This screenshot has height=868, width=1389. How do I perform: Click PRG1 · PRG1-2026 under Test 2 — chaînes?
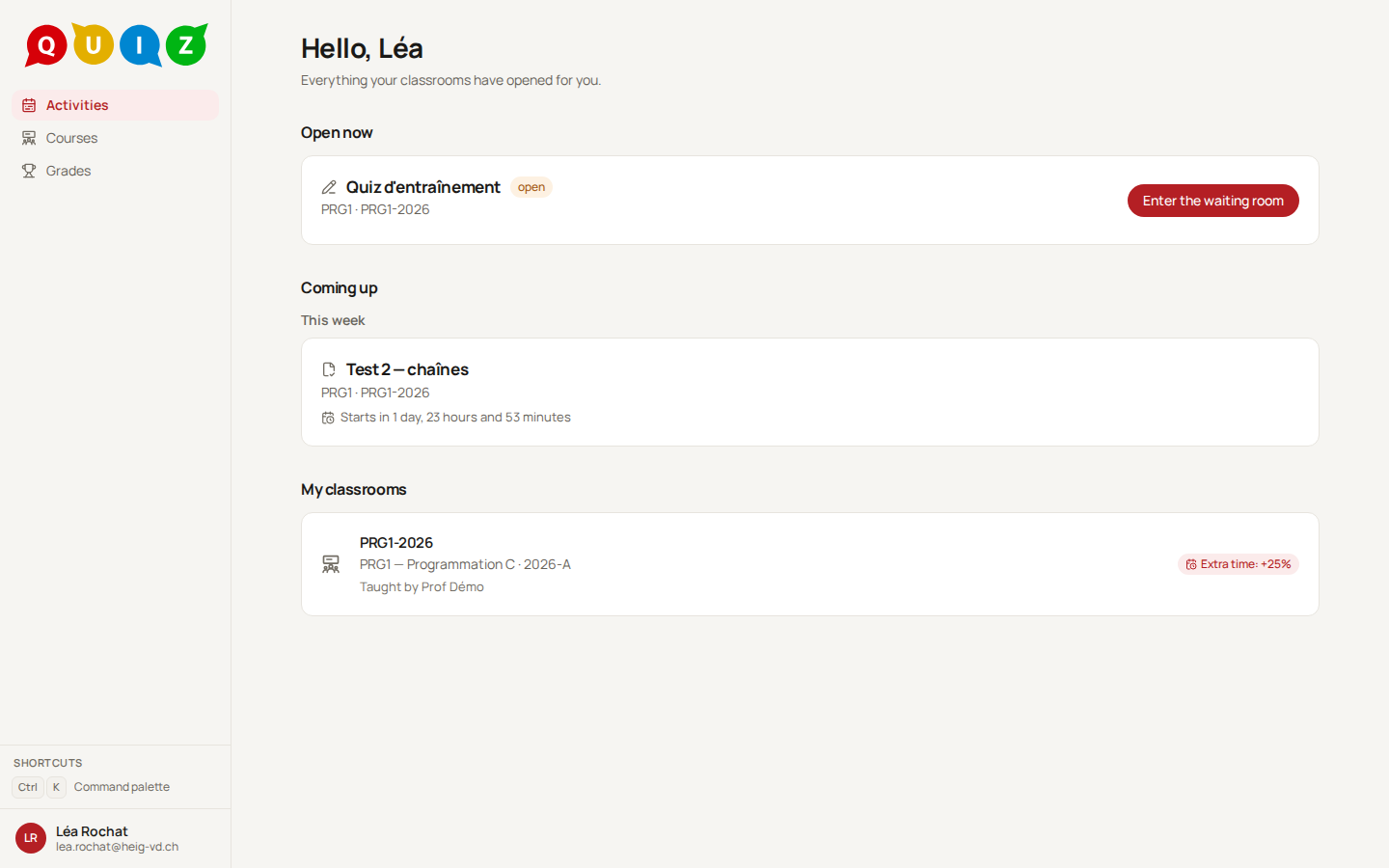click(x=375, y=393)
